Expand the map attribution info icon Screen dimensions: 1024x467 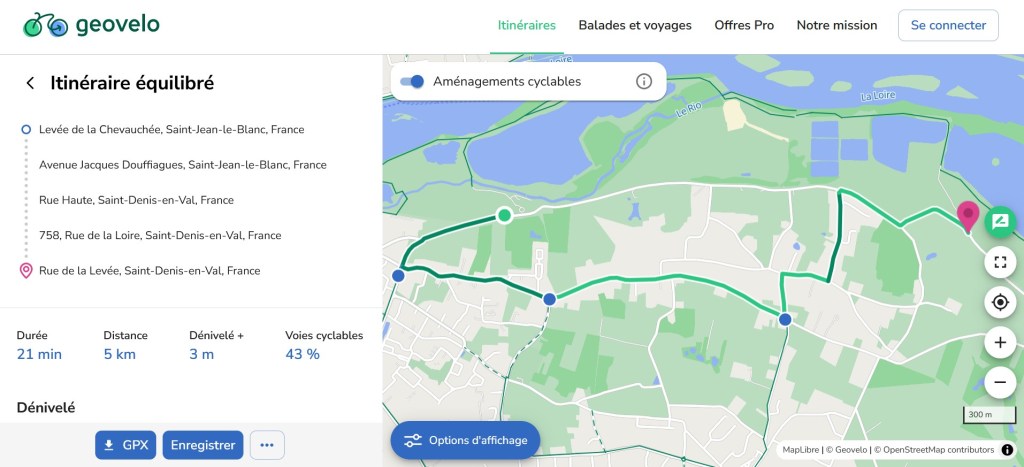1007,450
